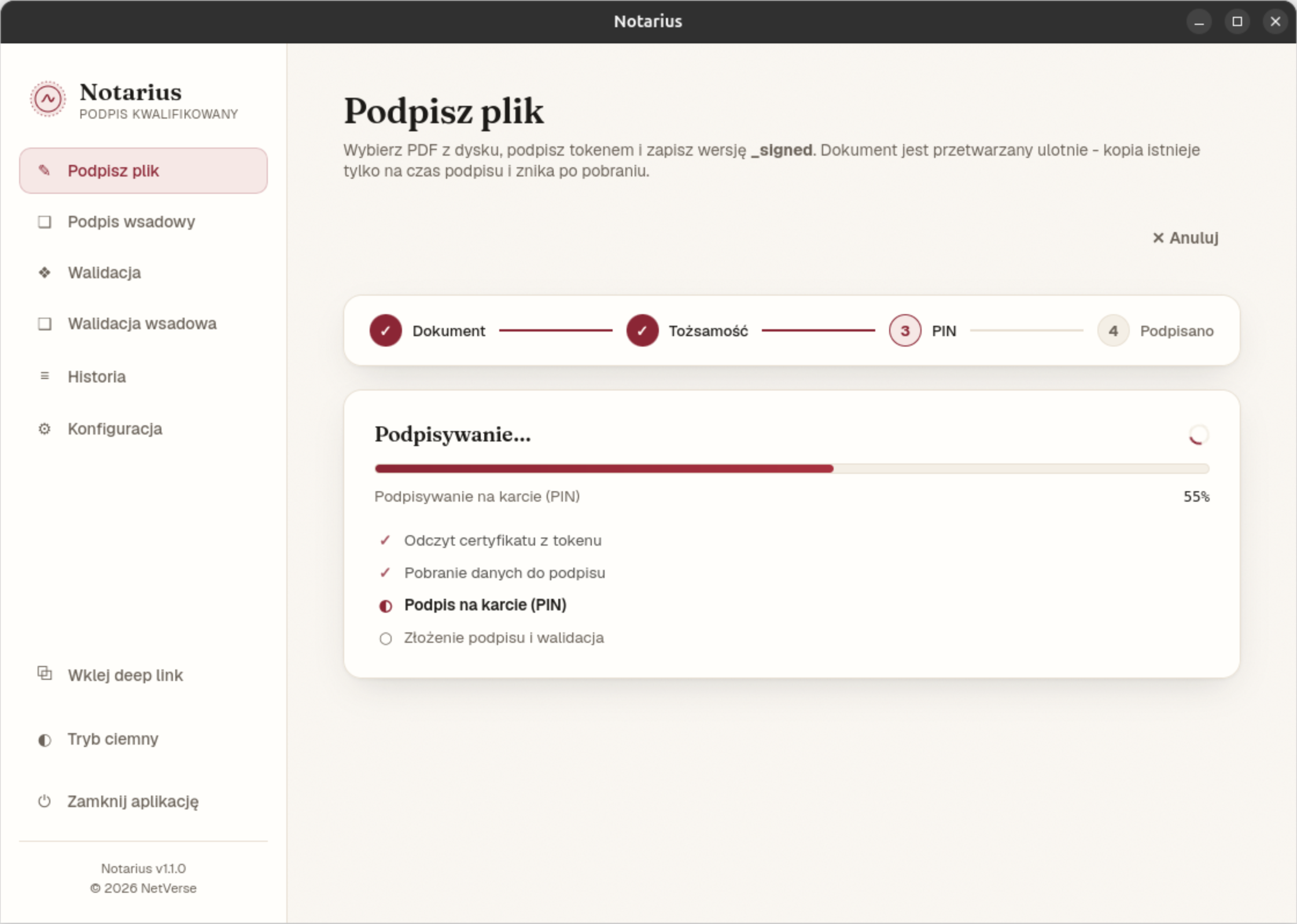Click the X icon beside Anuluj
This screenshot has width=1297, height=924.
pos(1158,238)
